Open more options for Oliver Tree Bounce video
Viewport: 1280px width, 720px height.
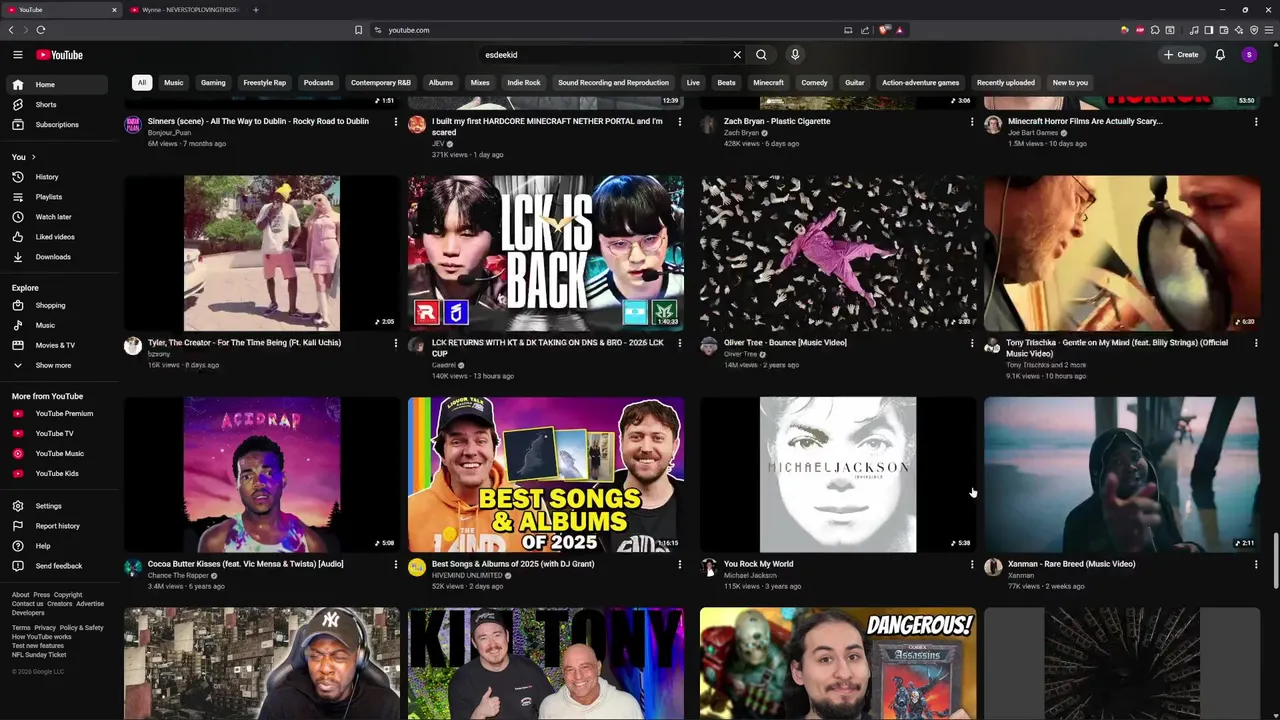tap(972, 343)
